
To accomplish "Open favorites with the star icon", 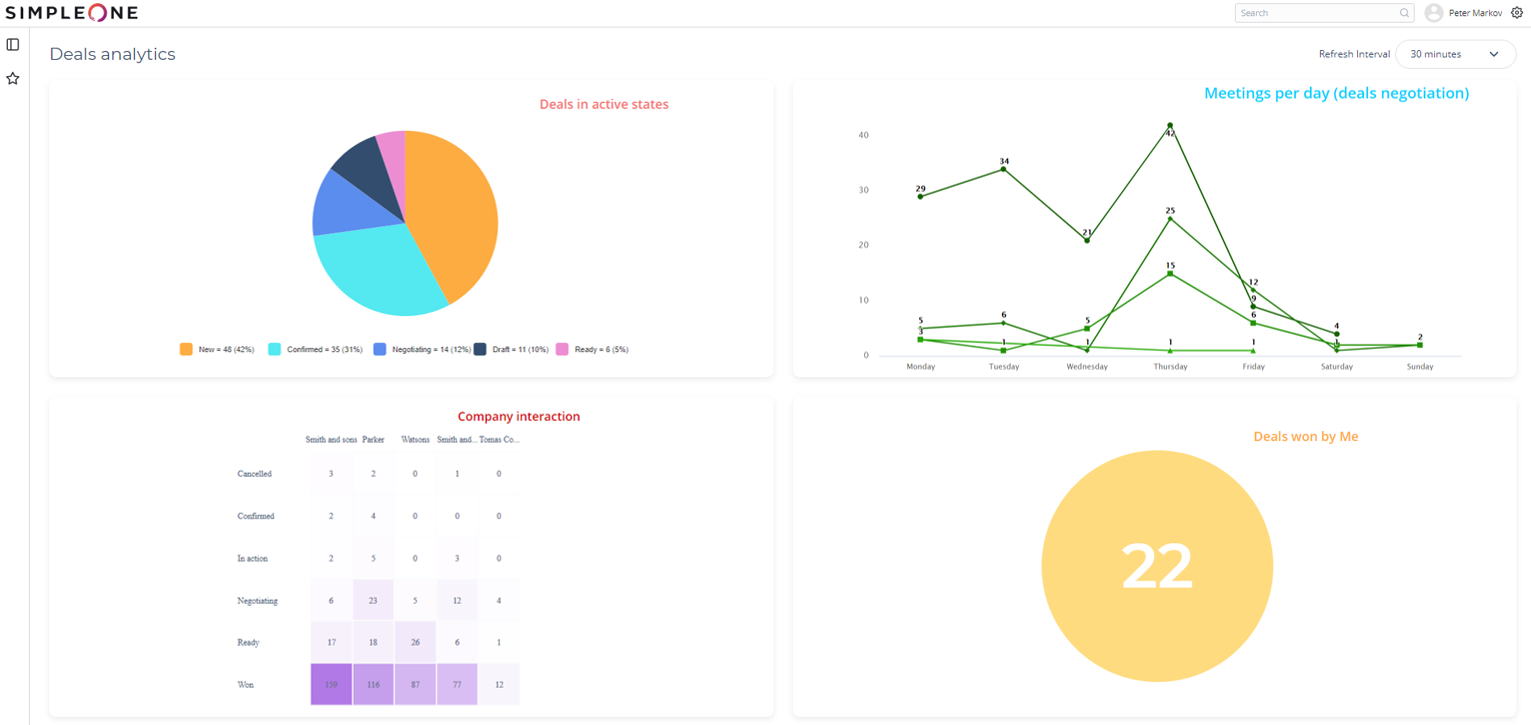I will (13, 78).
